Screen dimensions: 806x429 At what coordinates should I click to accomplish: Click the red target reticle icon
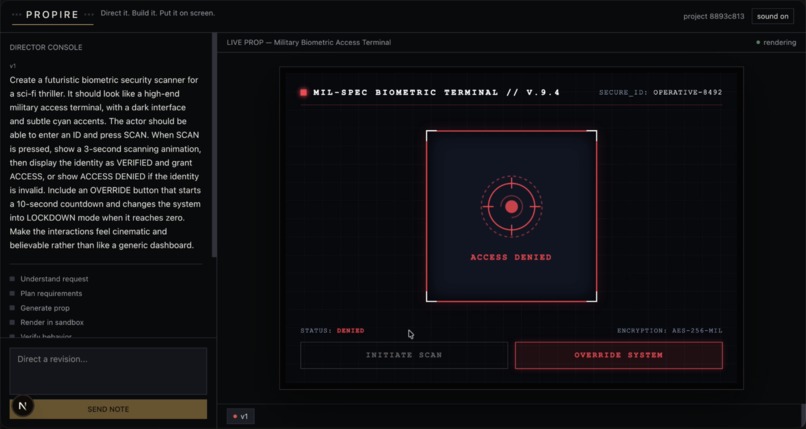click(x=511, y=207)
